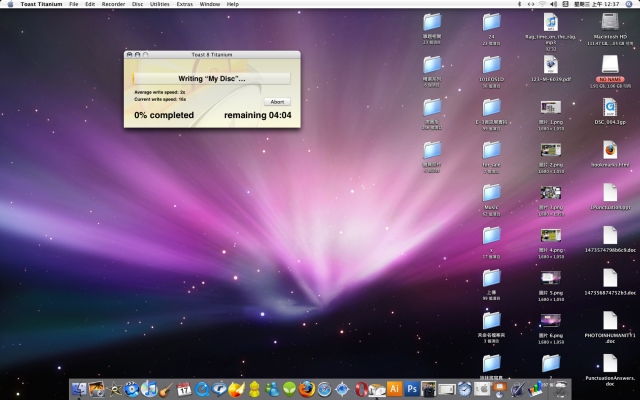Click the writing progress bar in Toast

[211, 78]
